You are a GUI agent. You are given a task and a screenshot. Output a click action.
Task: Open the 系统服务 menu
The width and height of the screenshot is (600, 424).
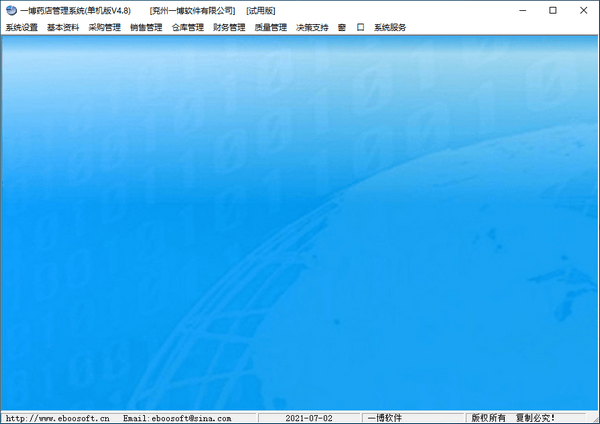(x=390, y=28)
